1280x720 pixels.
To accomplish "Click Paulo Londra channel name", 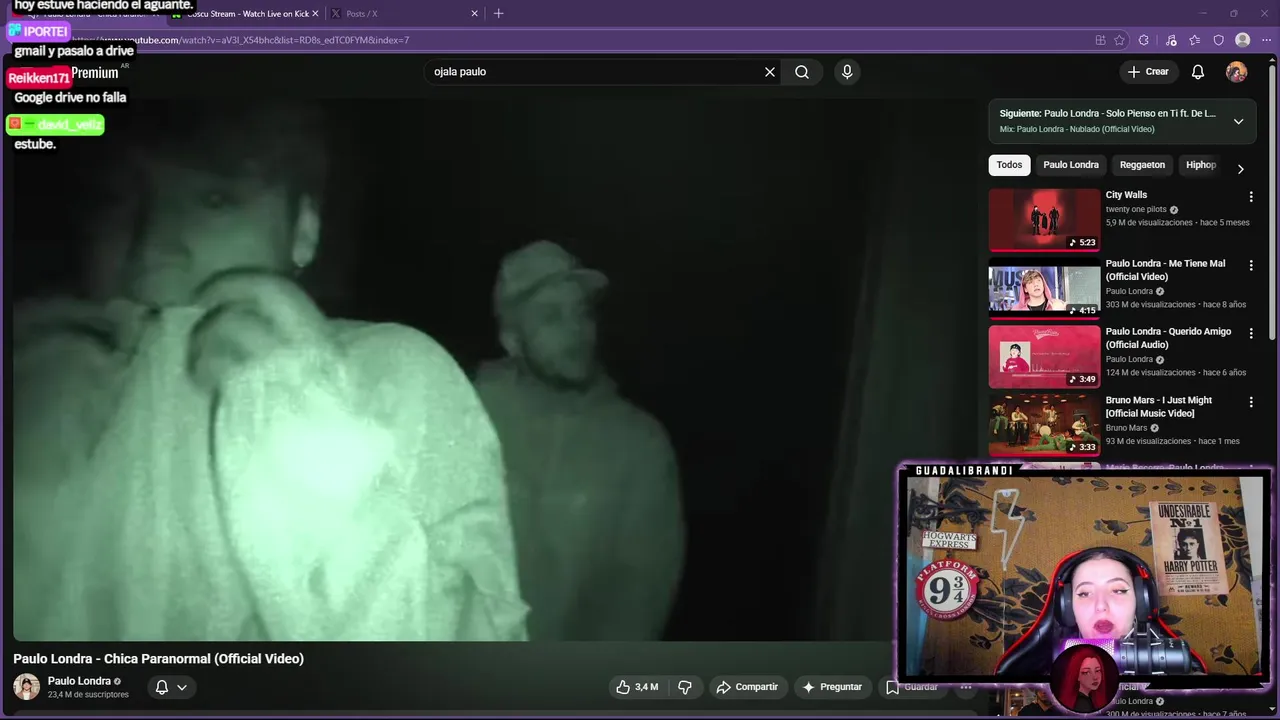I will click(x=79, y=681).
